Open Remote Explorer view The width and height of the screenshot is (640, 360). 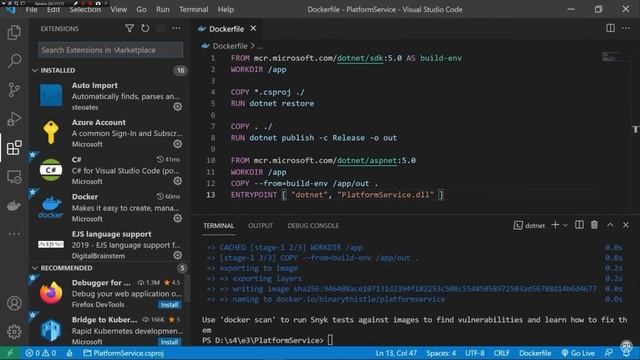click(14, 177)
